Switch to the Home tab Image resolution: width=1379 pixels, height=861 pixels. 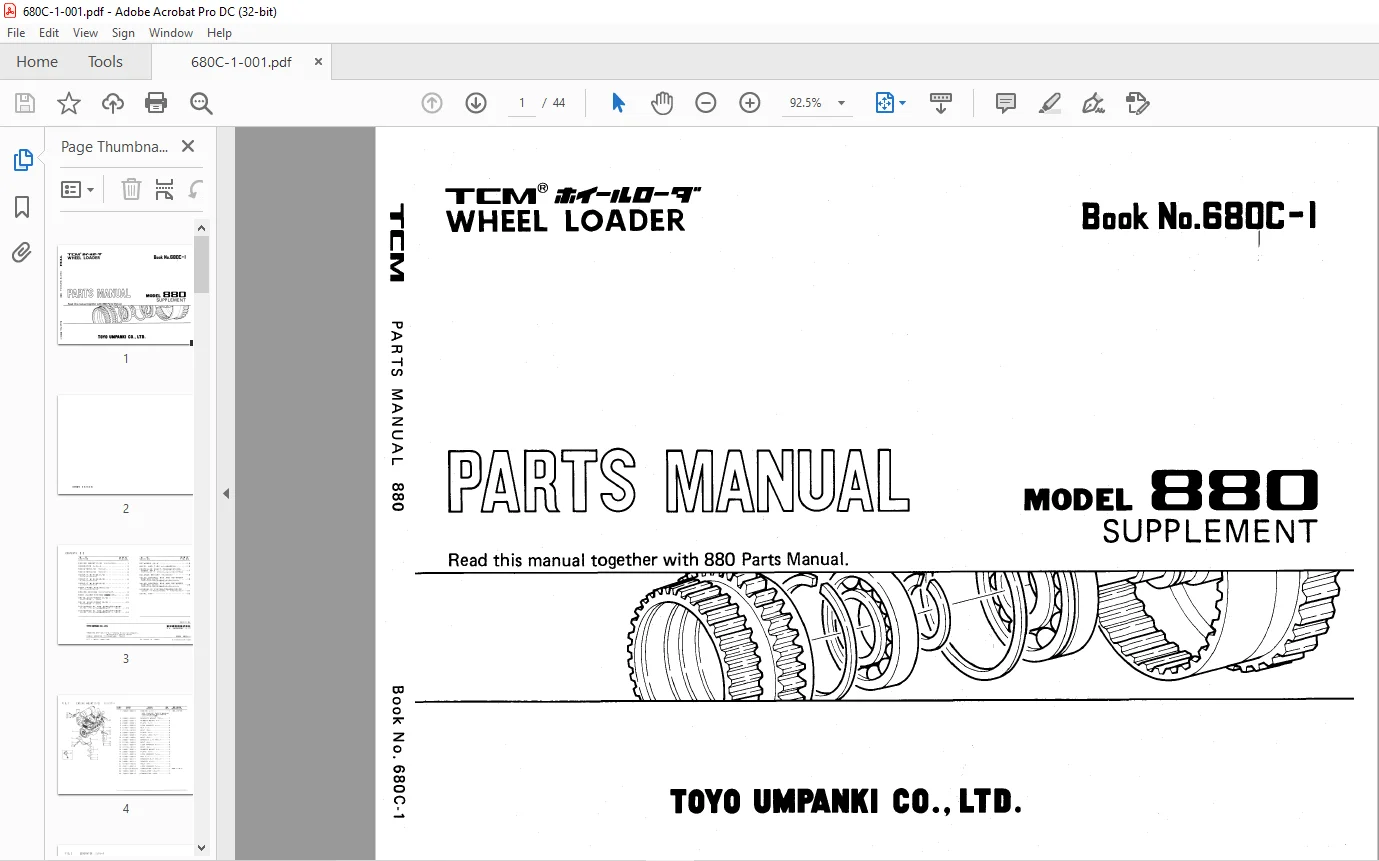(x=37, y=61)
